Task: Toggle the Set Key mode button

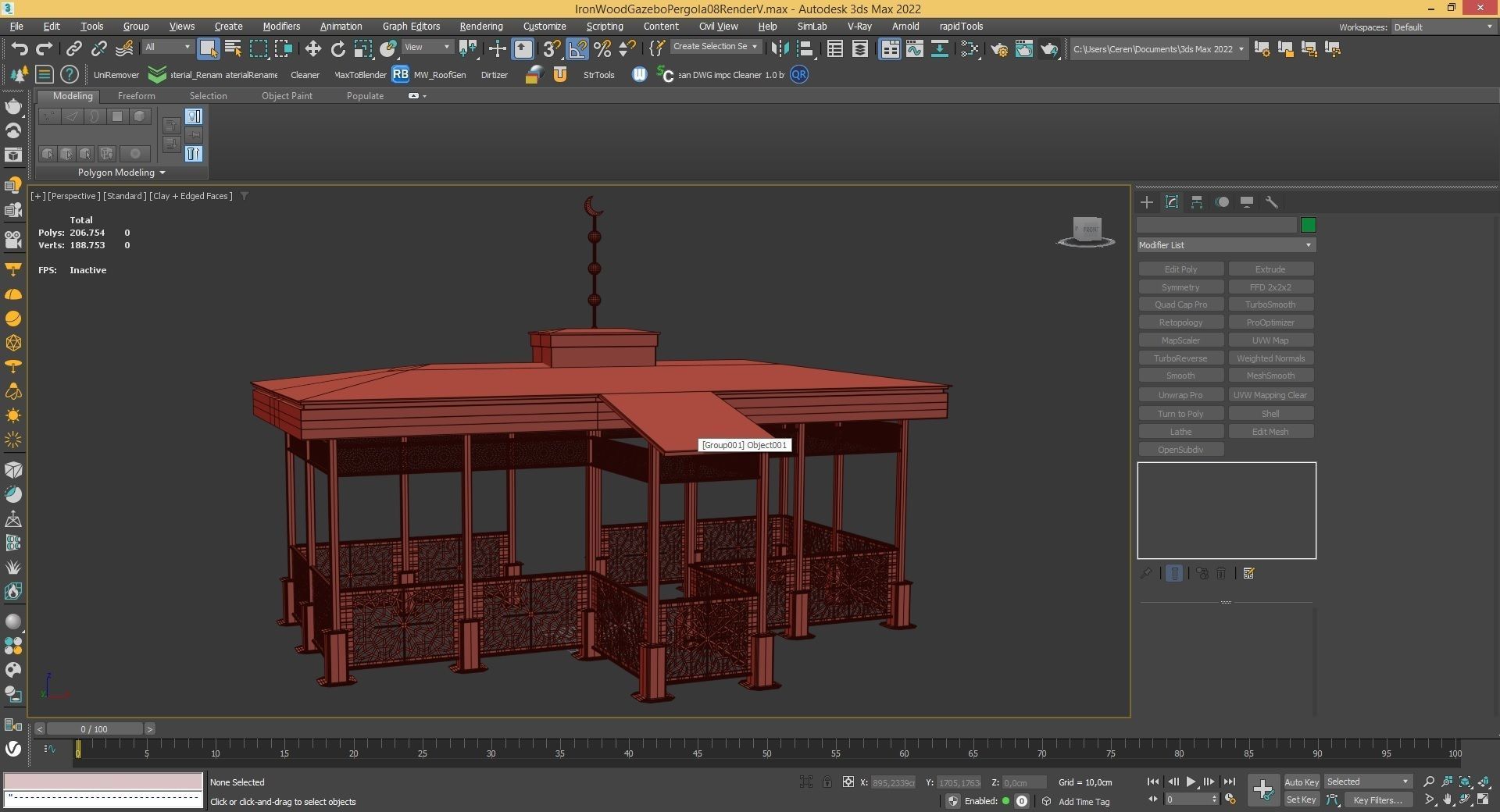Action: (1301, 800)
